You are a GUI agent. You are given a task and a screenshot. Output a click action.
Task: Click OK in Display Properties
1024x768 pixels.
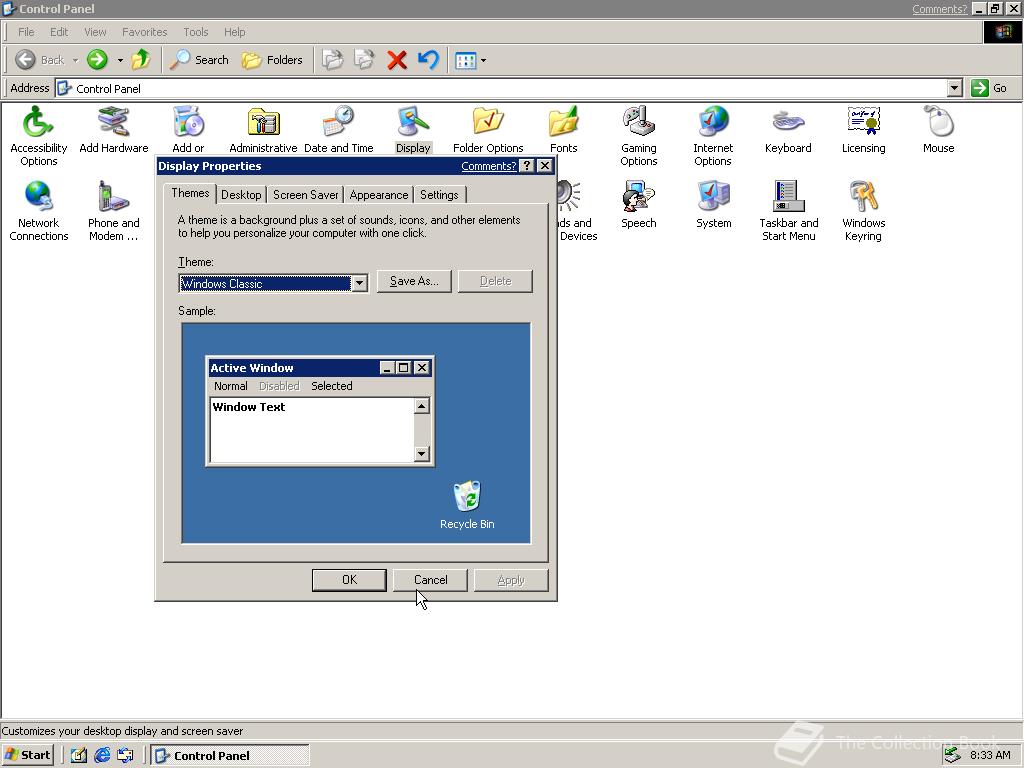tap(349, 580)
